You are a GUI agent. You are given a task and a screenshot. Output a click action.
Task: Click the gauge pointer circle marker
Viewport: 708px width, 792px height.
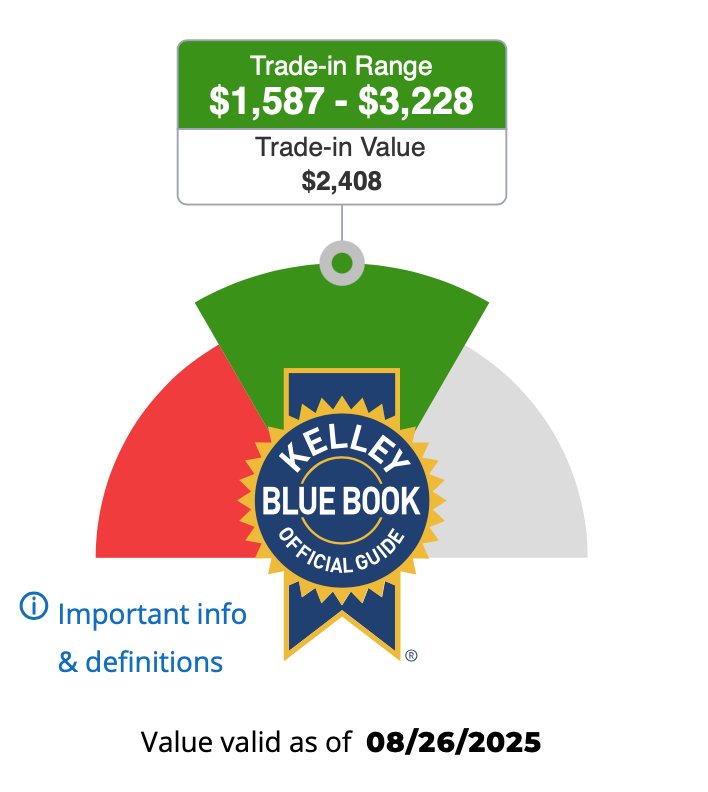tap(342, 263)
